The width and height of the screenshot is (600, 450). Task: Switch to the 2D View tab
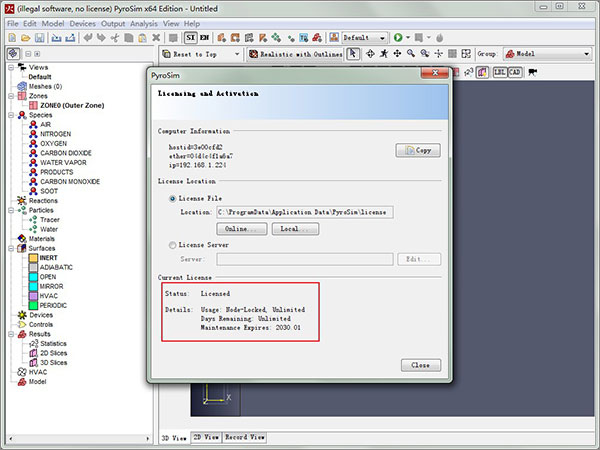(x=206, y=437)
